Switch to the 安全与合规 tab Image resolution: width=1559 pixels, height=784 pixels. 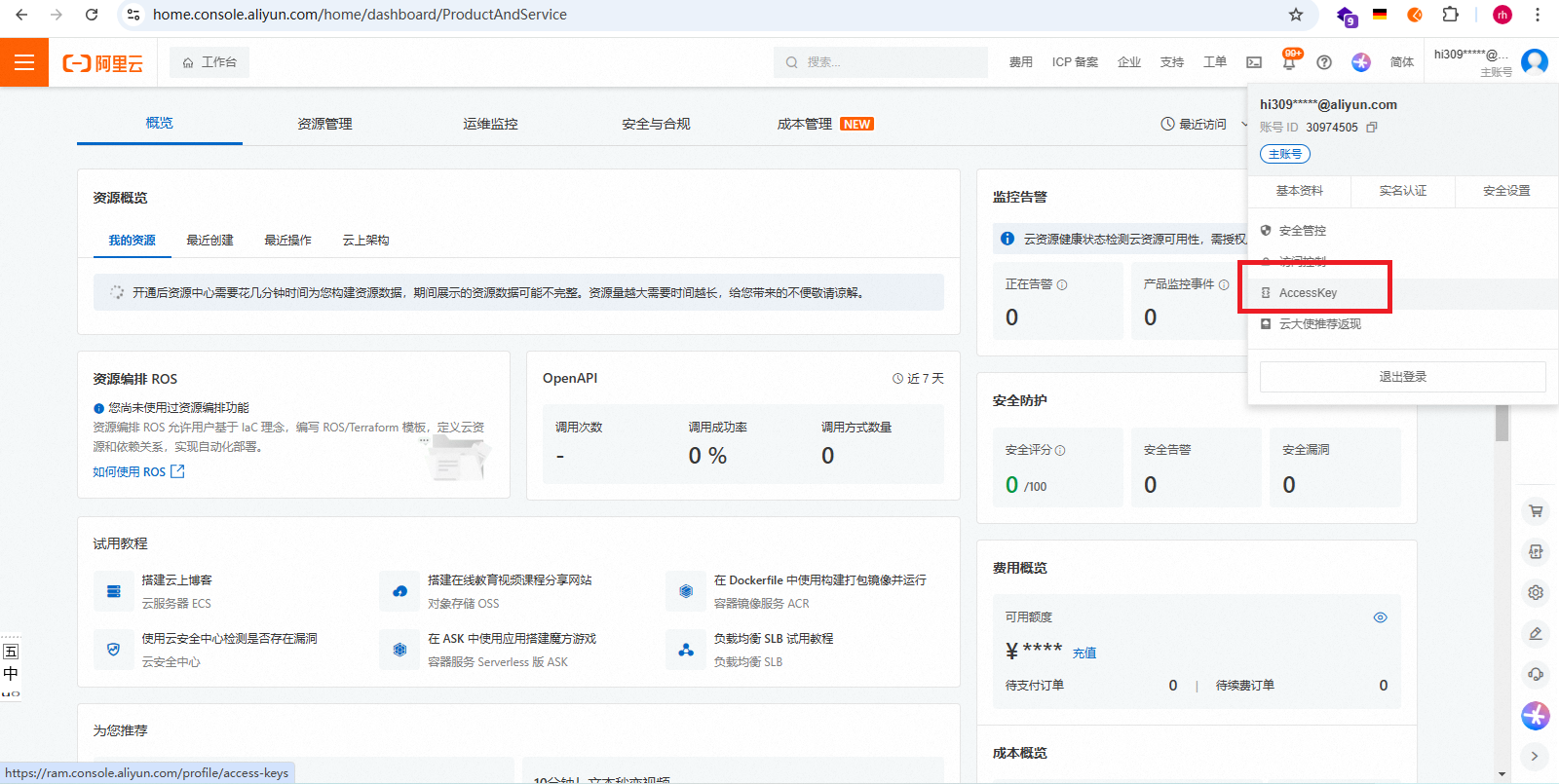tap(656, 124)
